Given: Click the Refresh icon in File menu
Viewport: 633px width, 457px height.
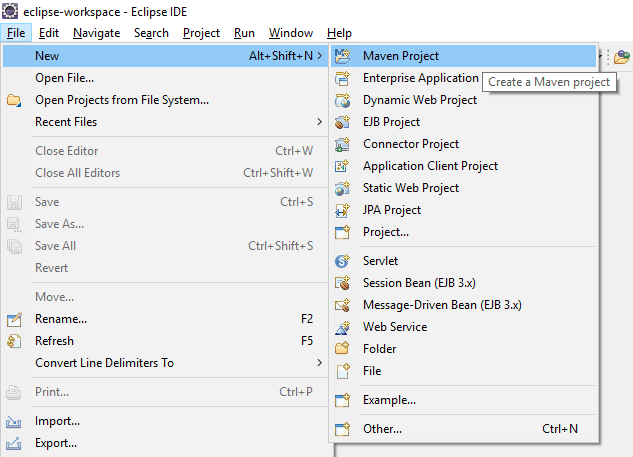Looking at the screenshot, I should pos(14,341).
